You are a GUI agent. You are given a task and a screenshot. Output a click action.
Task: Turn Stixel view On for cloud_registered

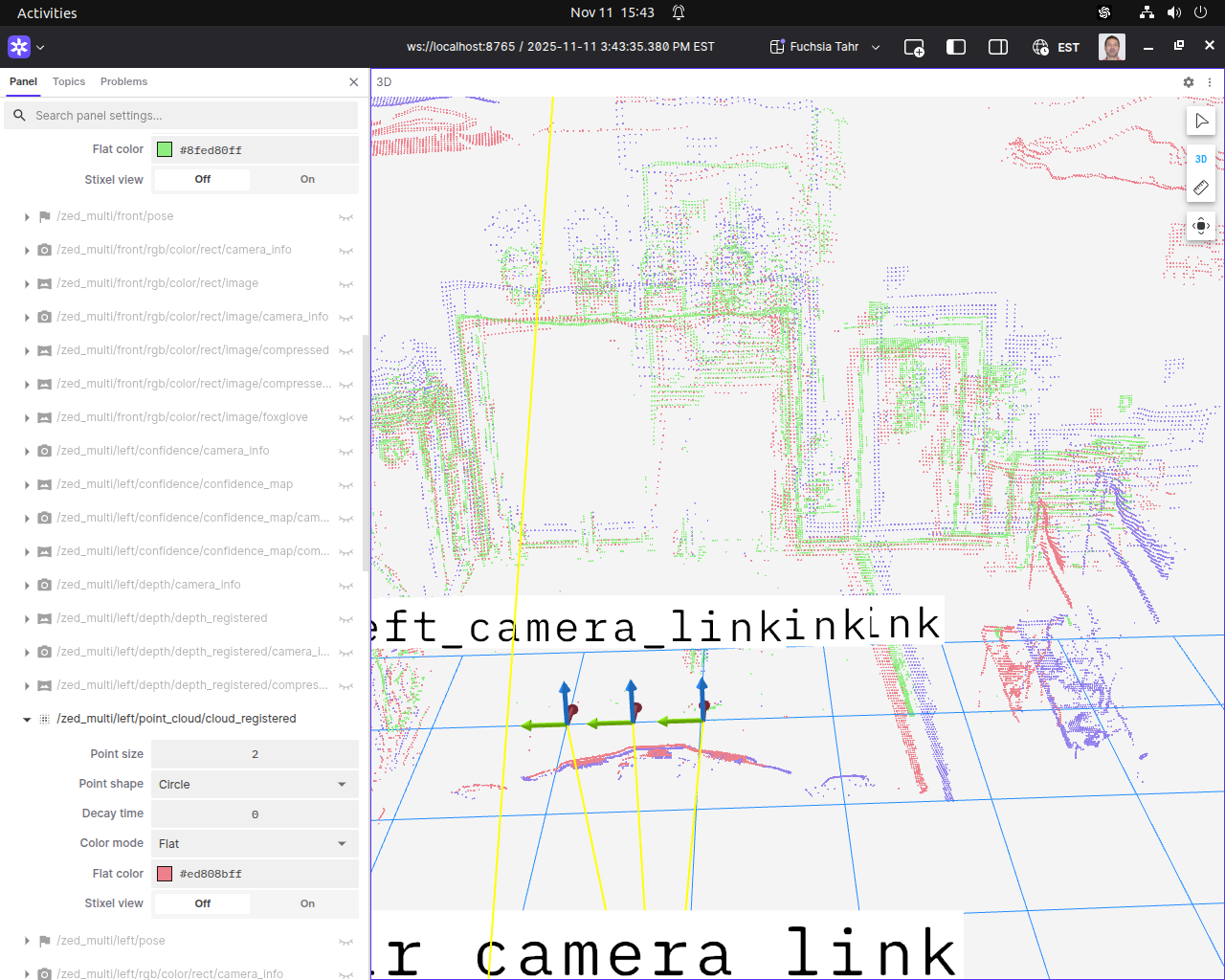(307, 903)
